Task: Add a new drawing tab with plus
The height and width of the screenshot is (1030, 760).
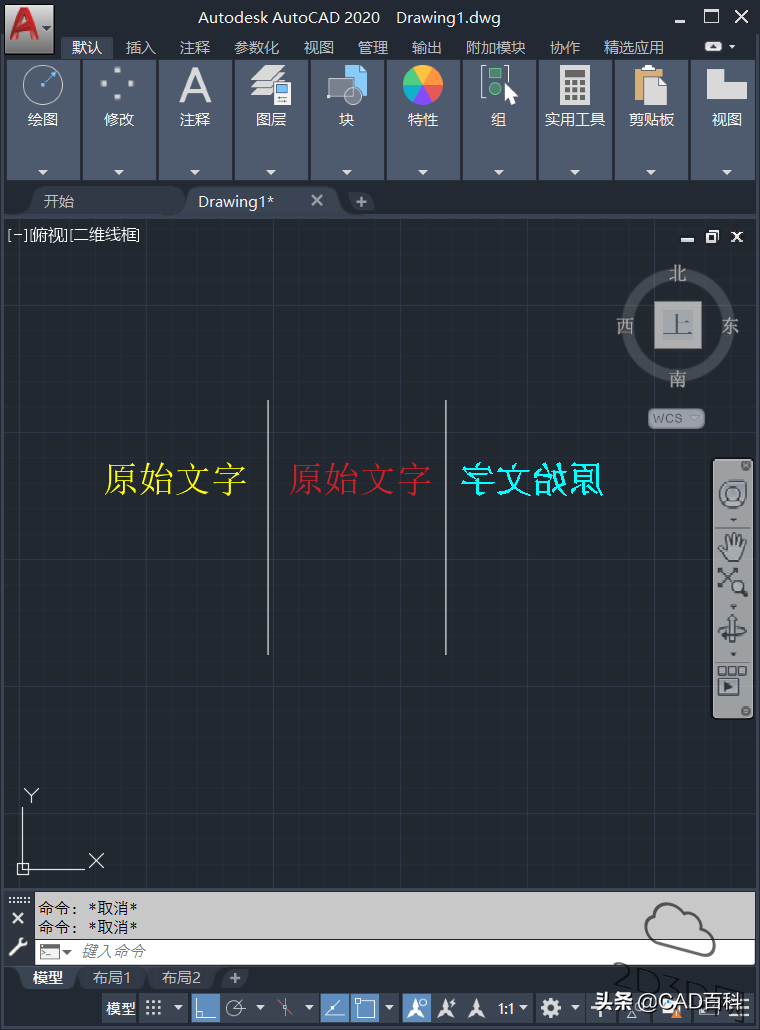Action: tap(361, 202)
